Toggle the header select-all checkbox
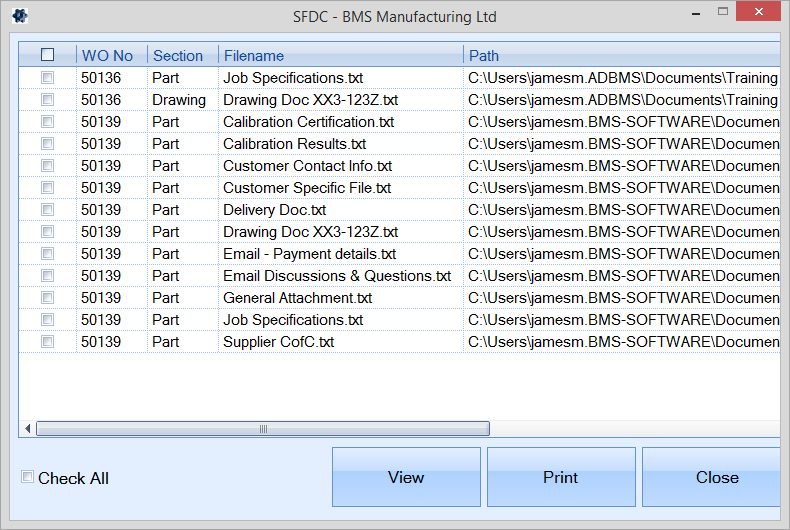 coord(47,55)
